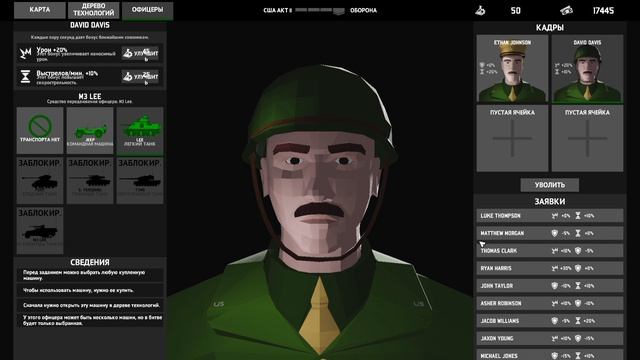
Task: Open the КАРТА map tab
Action: click(x=40, y=10)
